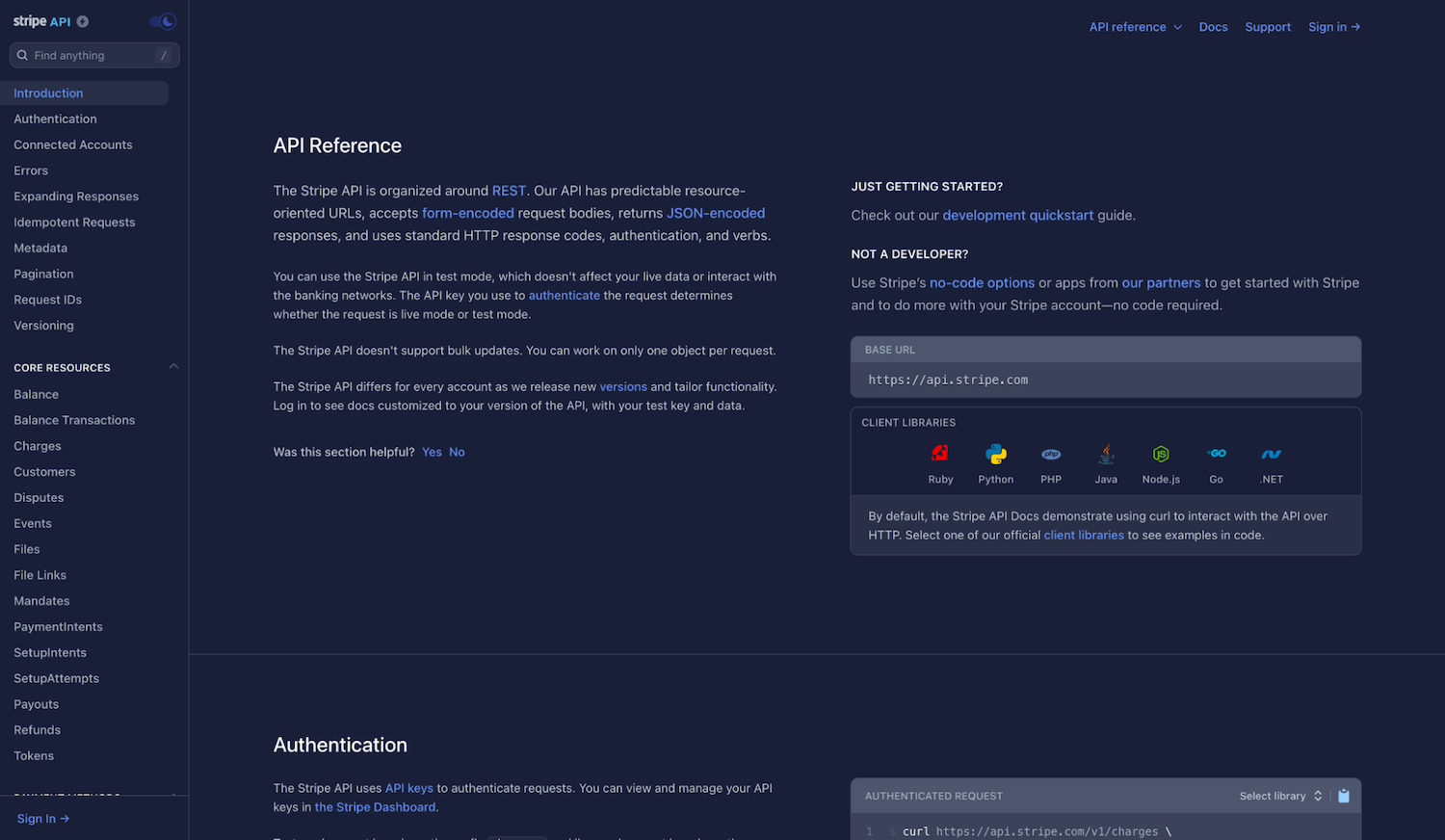Open Tokens in sidebar
1445x840 pixels.
34,756
